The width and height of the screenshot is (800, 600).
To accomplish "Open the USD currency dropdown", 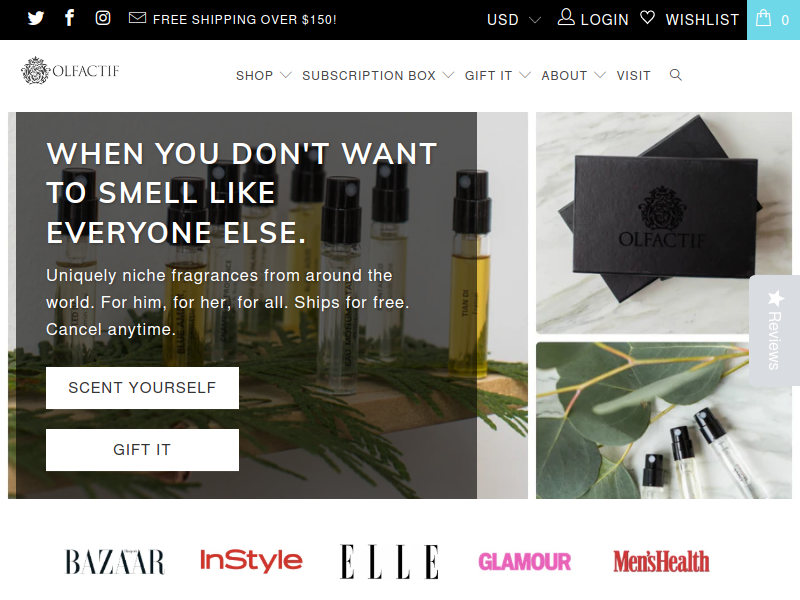I will click(x=513, y=19).
